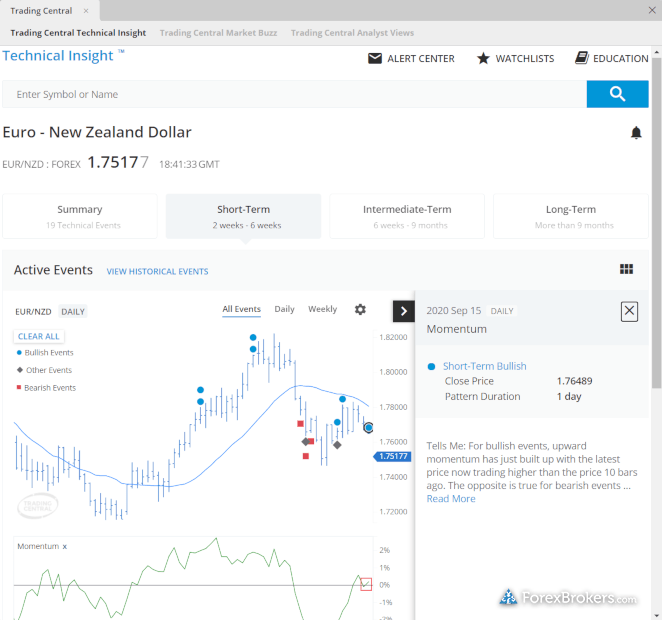Switch to Trading Central Market Buzz tab
Image resolution: width=662 pixels, height=620 pixels.
[x=218, y=33]
